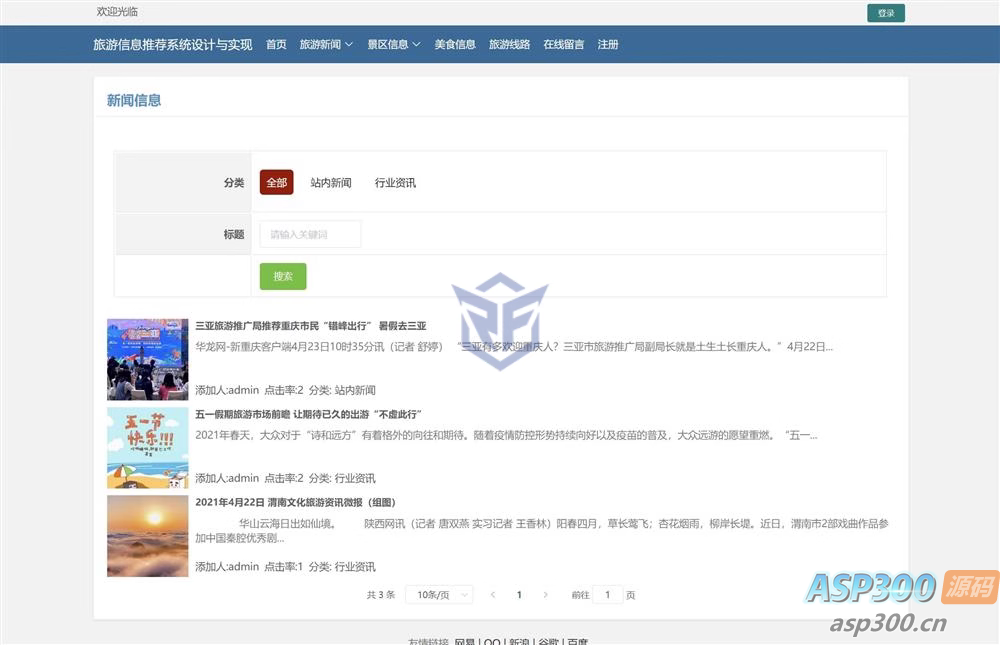Open the 注册 register menu item

[608, 44]
